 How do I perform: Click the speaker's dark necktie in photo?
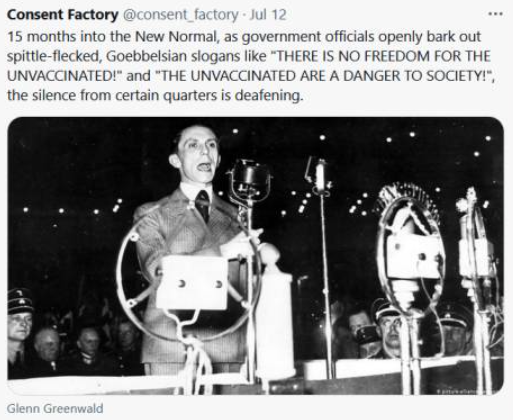click(x=203, y=205)
